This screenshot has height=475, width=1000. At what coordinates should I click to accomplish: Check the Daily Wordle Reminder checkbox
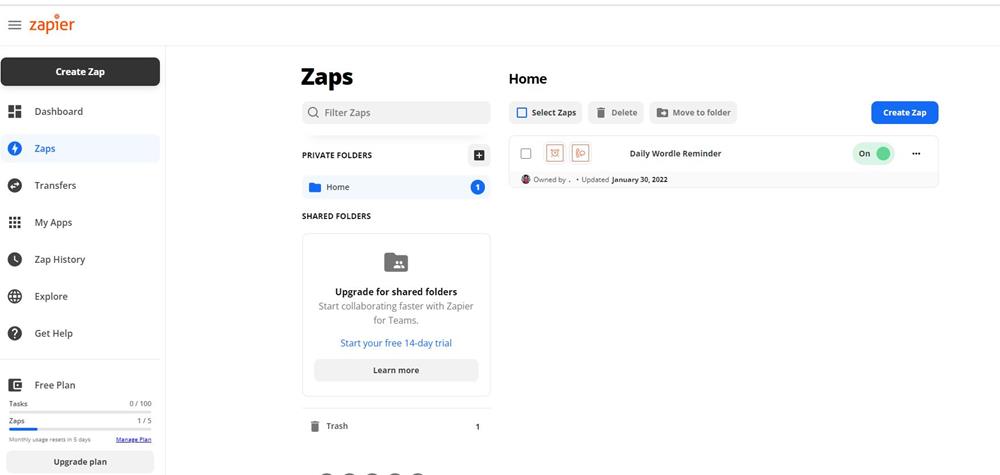pos(526,154)
